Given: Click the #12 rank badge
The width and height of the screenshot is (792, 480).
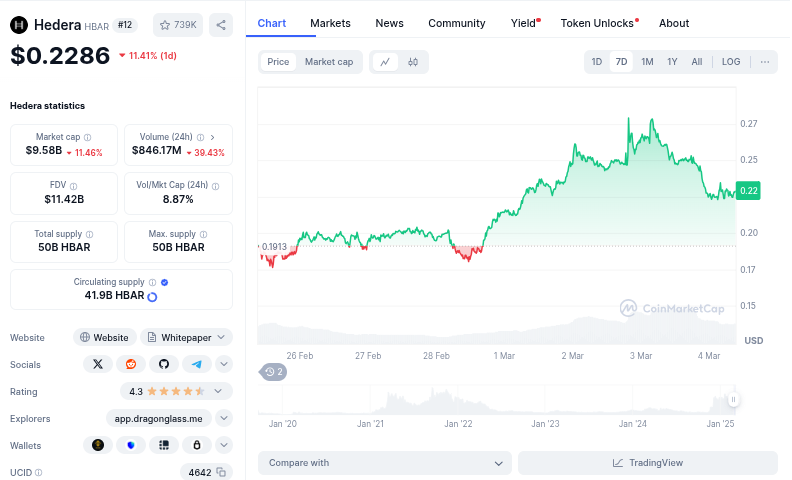Looking at the screenshot, I should tap(125, 25).
